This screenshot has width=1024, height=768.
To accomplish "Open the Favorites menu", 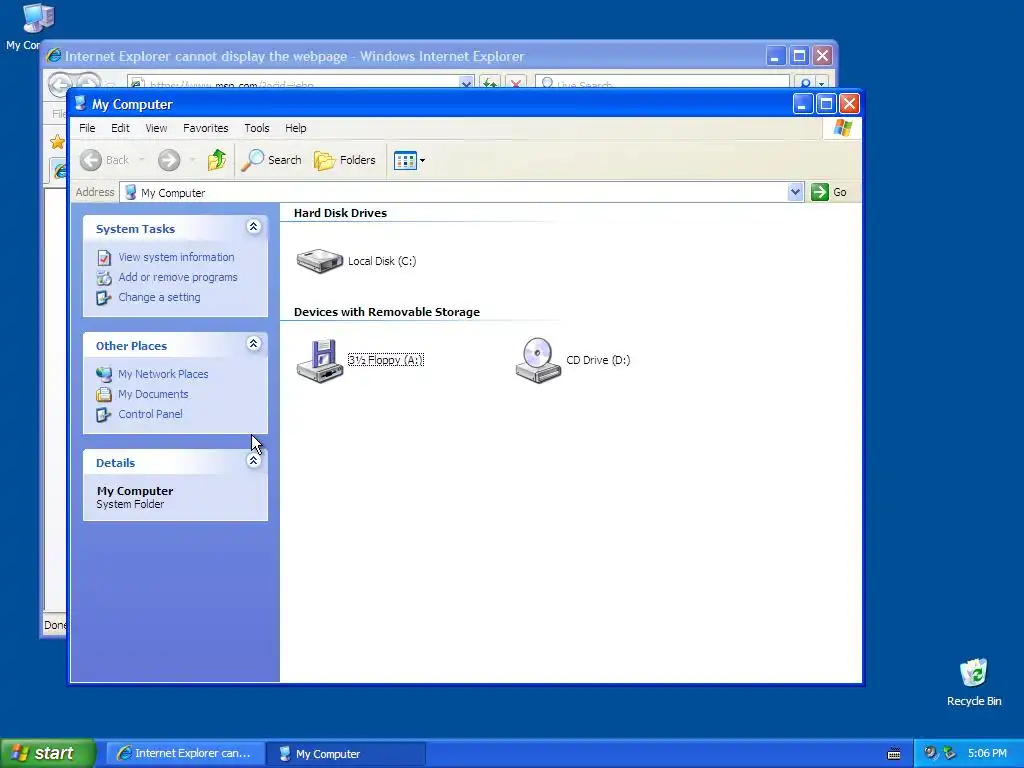I will tap(206, 128).
